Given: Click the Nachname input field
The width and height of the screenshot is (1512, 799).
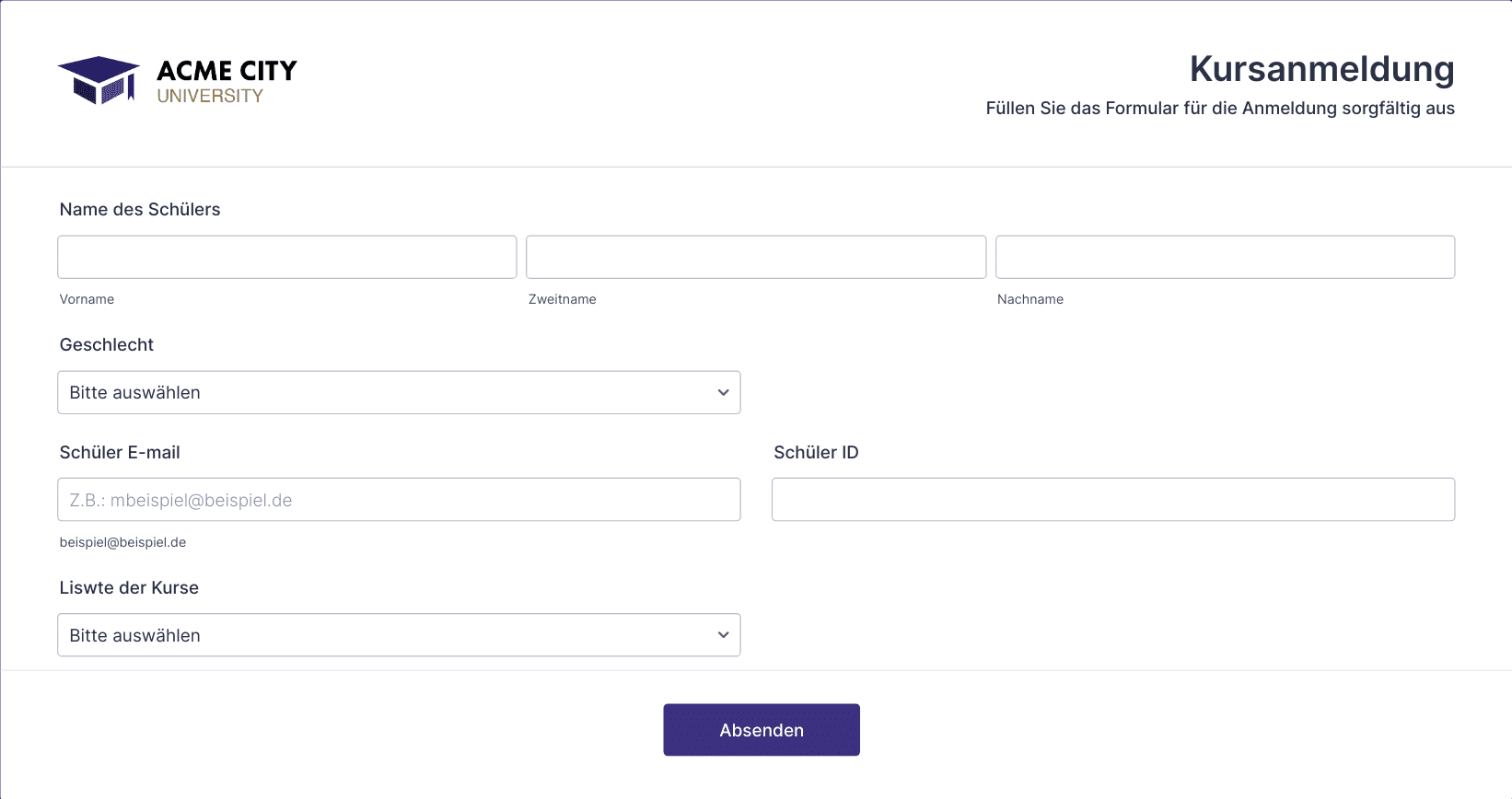Looking at the screenshot, I should tap(1225, 258).
